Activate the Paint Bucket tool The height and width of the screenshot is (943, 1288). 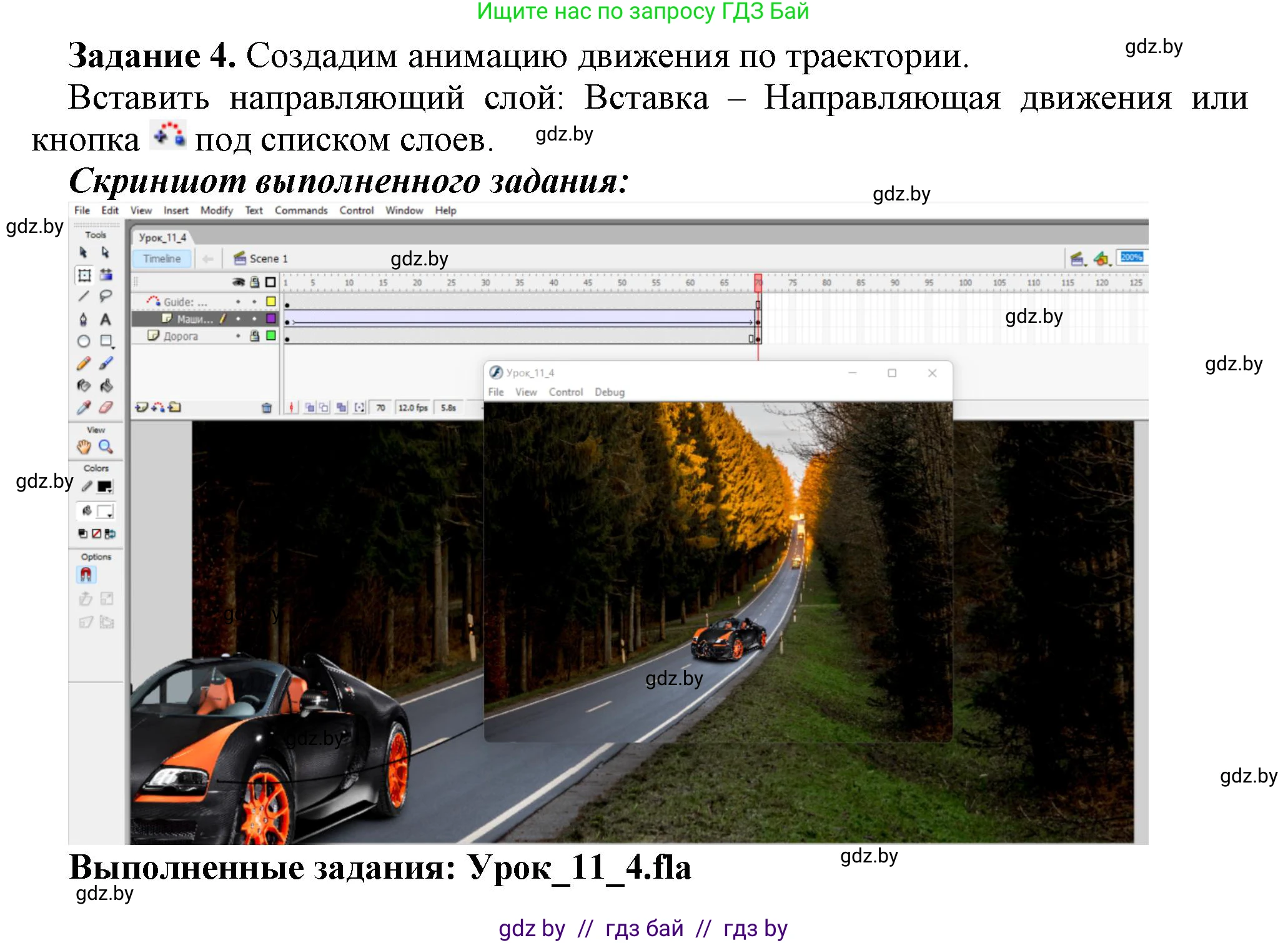107,387
